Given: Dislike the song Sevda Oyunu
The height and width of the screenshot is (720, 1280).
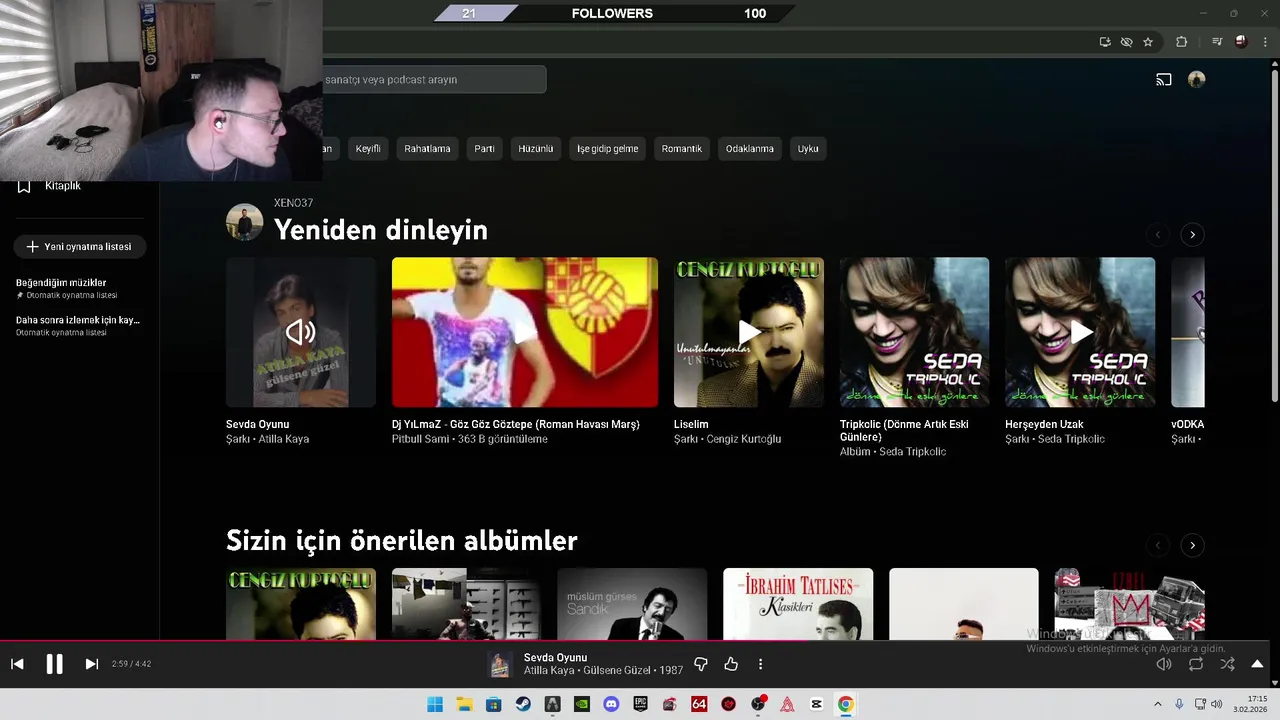Looking at the screenshot, I should [x=701, y=664].
